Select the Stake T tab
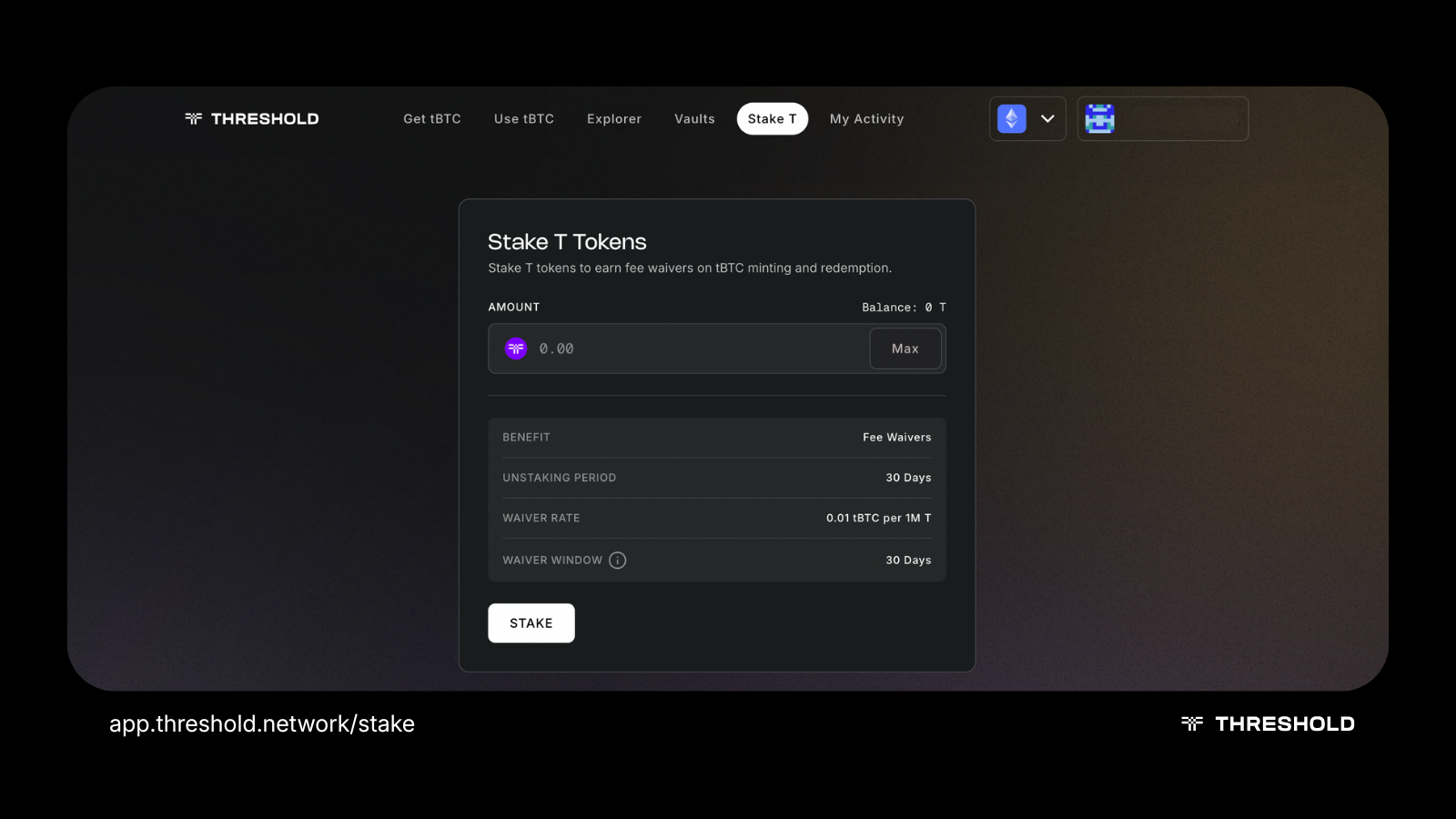 tap(772, 118)
